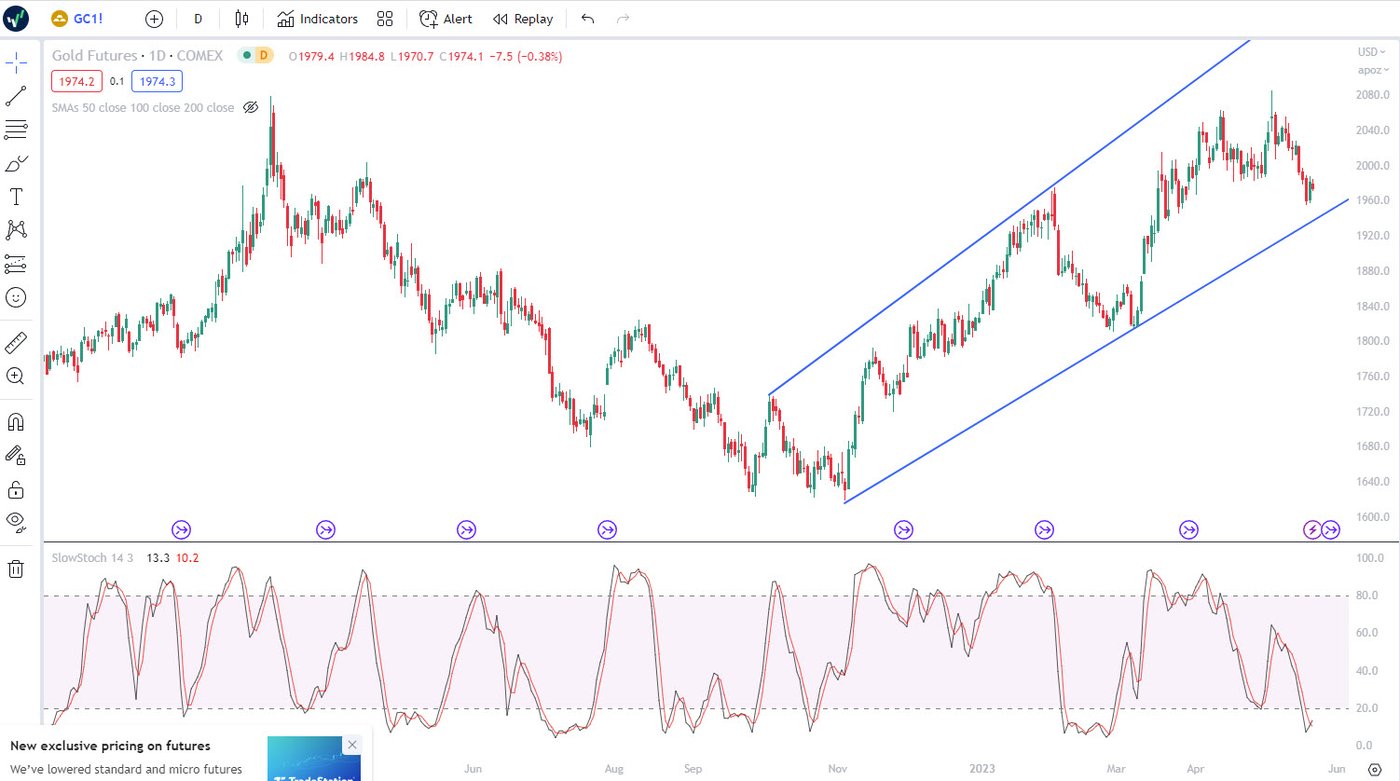Toggle hide all drawings eye
Image resolution: width=1400 pixels, height=781 pixels.
click(16, 520)
